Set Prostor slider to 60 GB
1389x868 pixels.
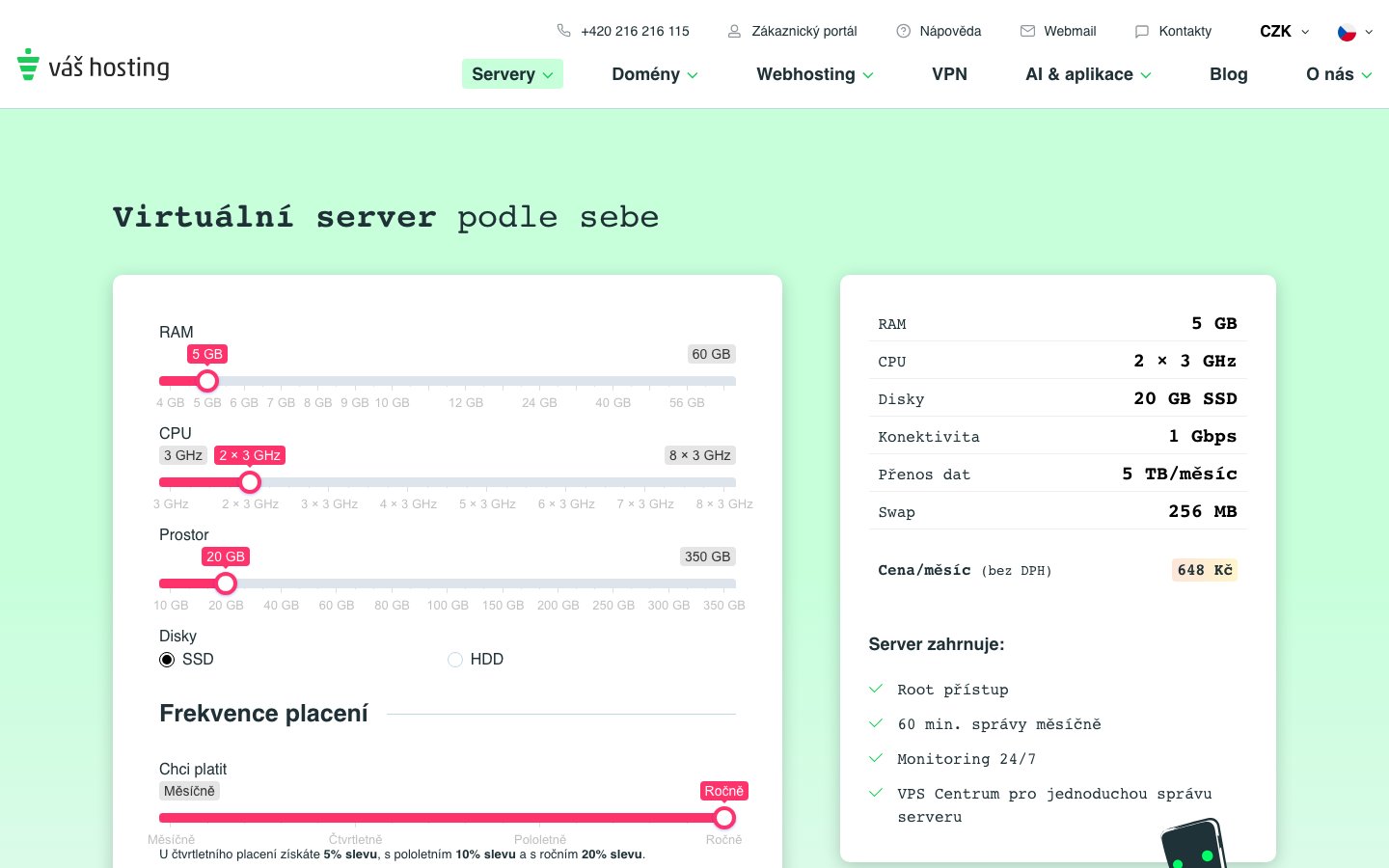tap(337, 605)
